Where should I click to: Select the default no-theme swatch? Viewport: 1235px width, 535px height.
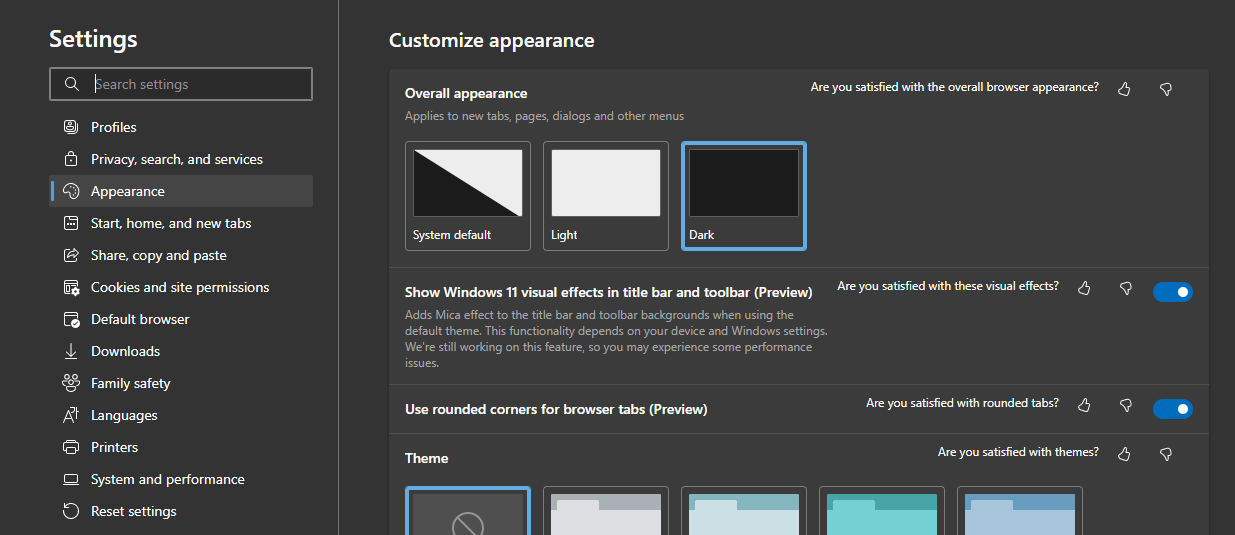468,511
